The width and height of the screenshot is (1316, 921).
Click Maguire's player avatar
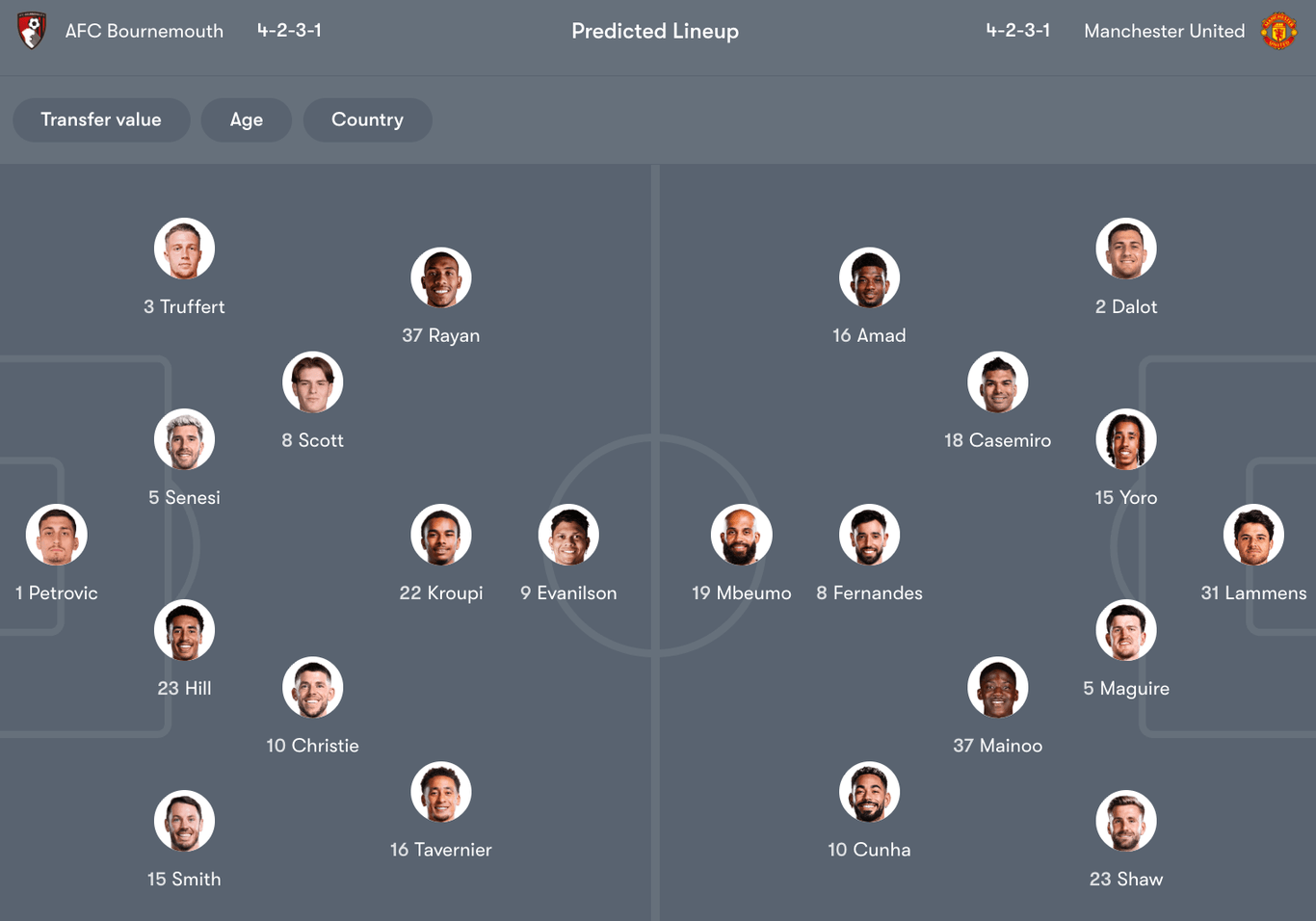click(1126, 630)
